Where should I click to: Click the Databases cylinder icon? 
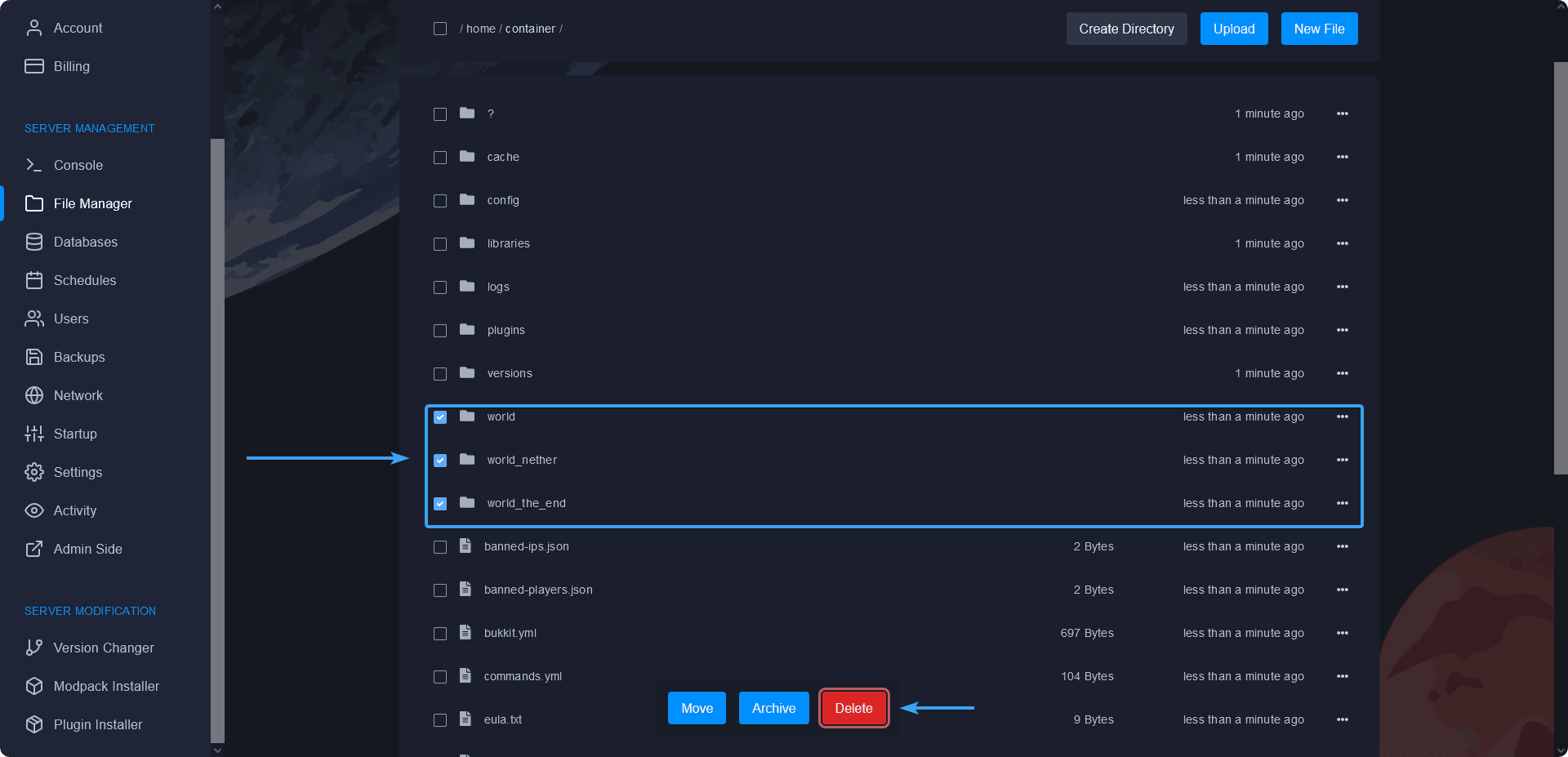[33, 242]
